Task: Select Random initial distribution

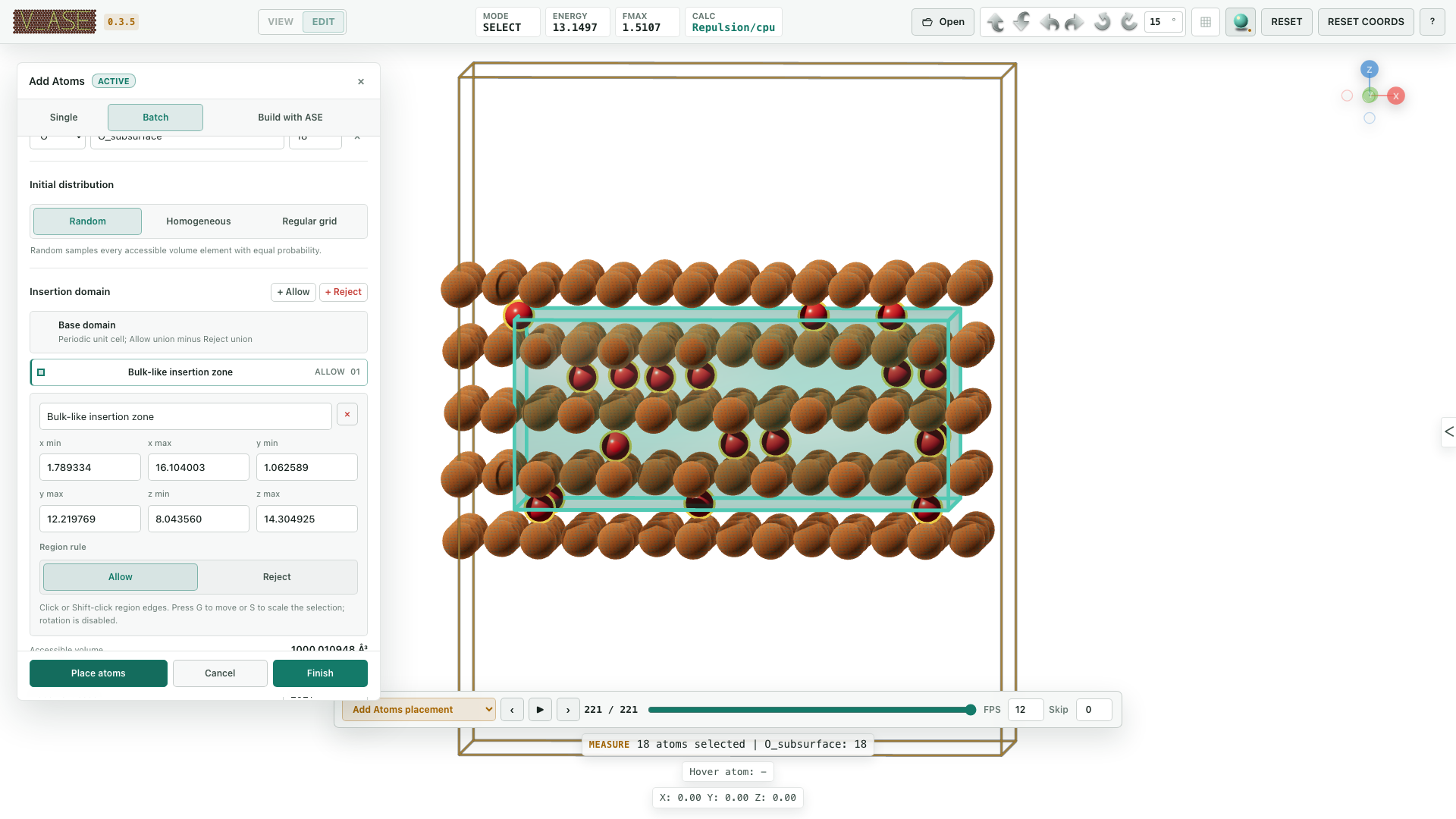Action: pyautogui.click(x=88, y=221)
